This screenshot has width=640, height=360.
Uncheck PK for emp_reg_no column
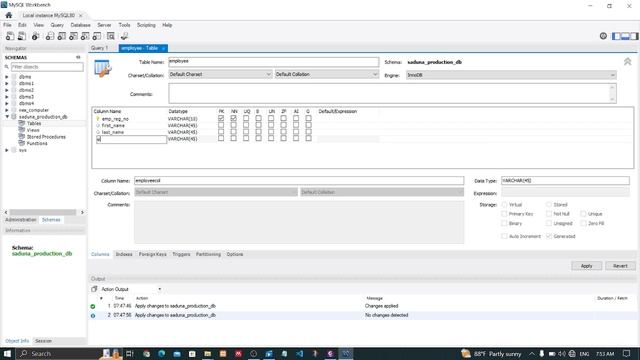221,118
